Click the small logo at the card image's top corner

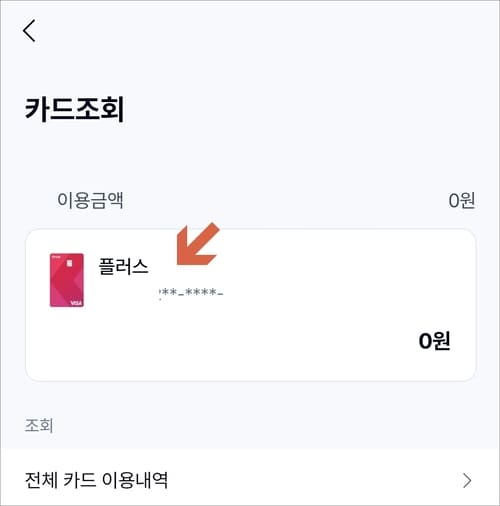[54, 257]
